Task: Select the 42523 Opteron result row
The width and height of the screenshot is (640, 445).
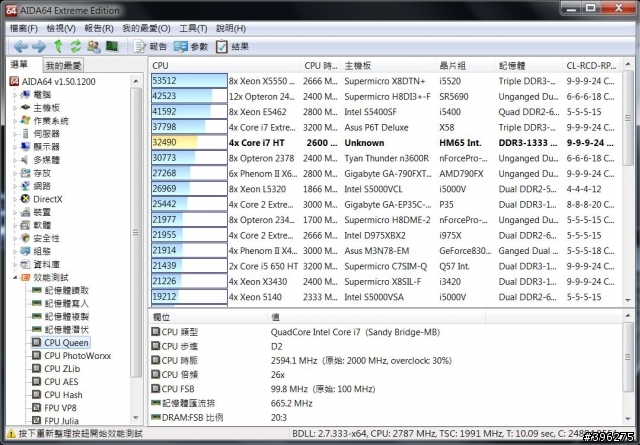Action: pos(386,96)
